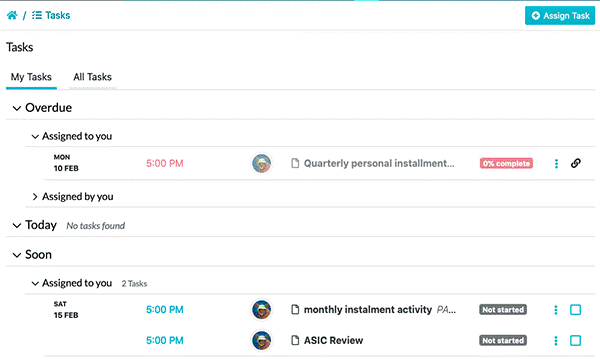Image resolution: width=600 pixels, height=362 pixels.
Task: Collapse the Soon section
Action: (16, 255)
